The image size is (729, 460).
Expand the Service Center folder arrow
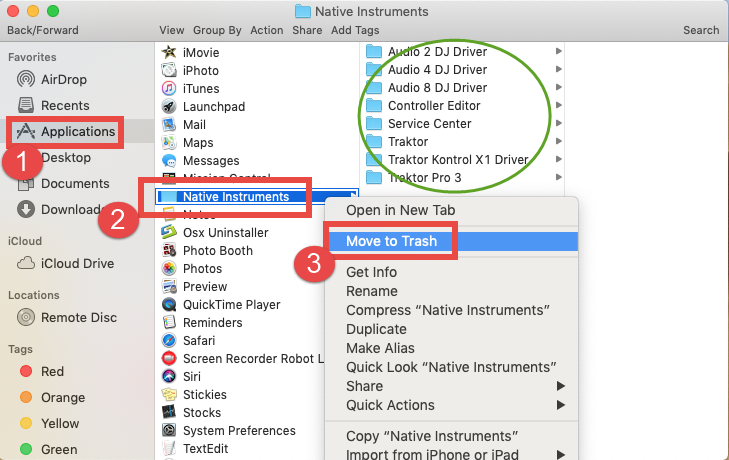(x=559, y=123)
